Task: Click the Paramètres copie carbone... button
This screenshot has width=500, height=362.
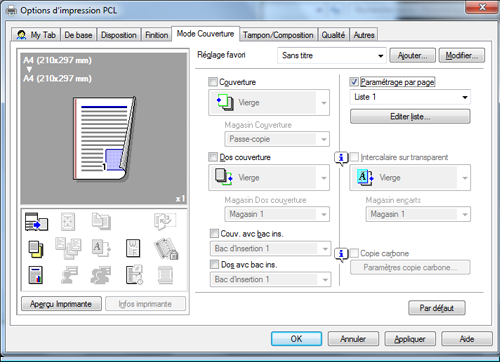Action: [x=410, y=268]
